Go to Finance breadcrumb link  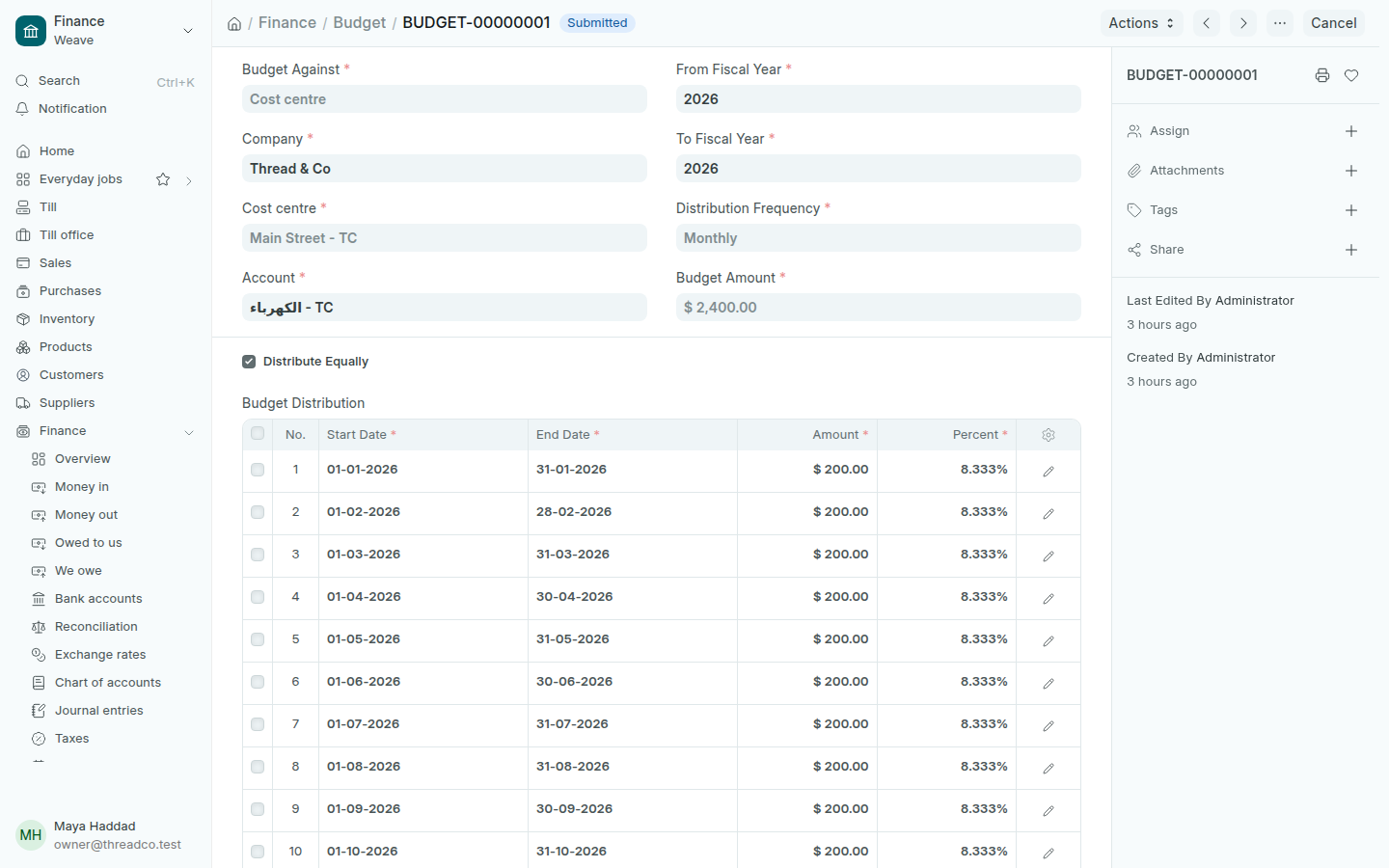pyautogui.click(x=287, y=22)
